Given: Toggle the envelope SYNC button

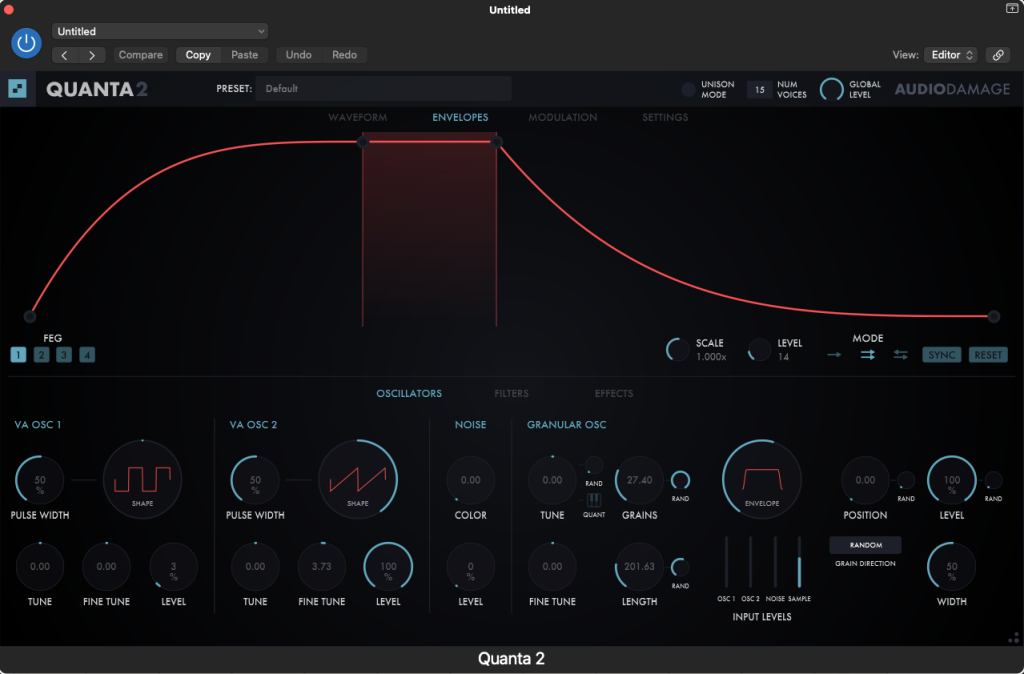Looking at the screenshot, I should (941, 355).
